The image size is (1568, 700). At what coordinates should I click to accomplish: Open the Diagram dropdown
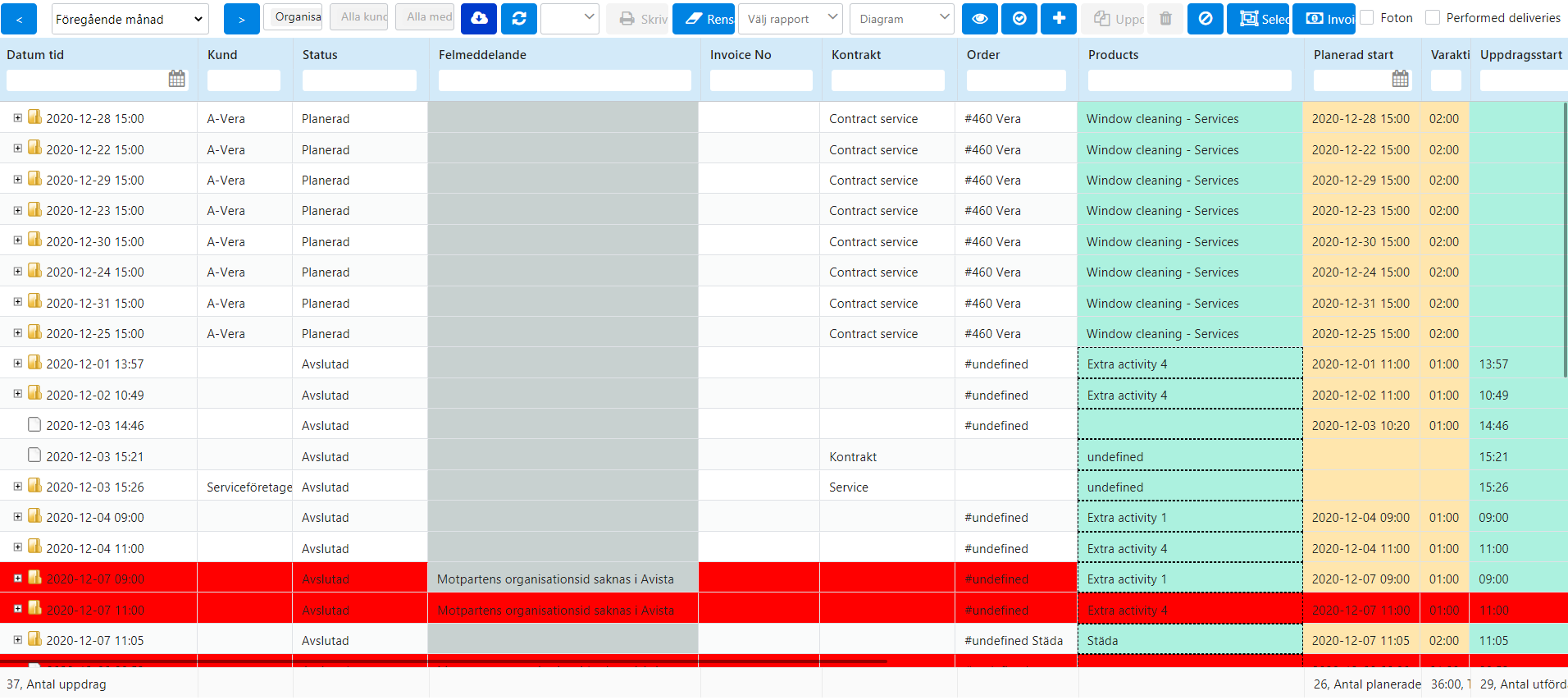902,18
